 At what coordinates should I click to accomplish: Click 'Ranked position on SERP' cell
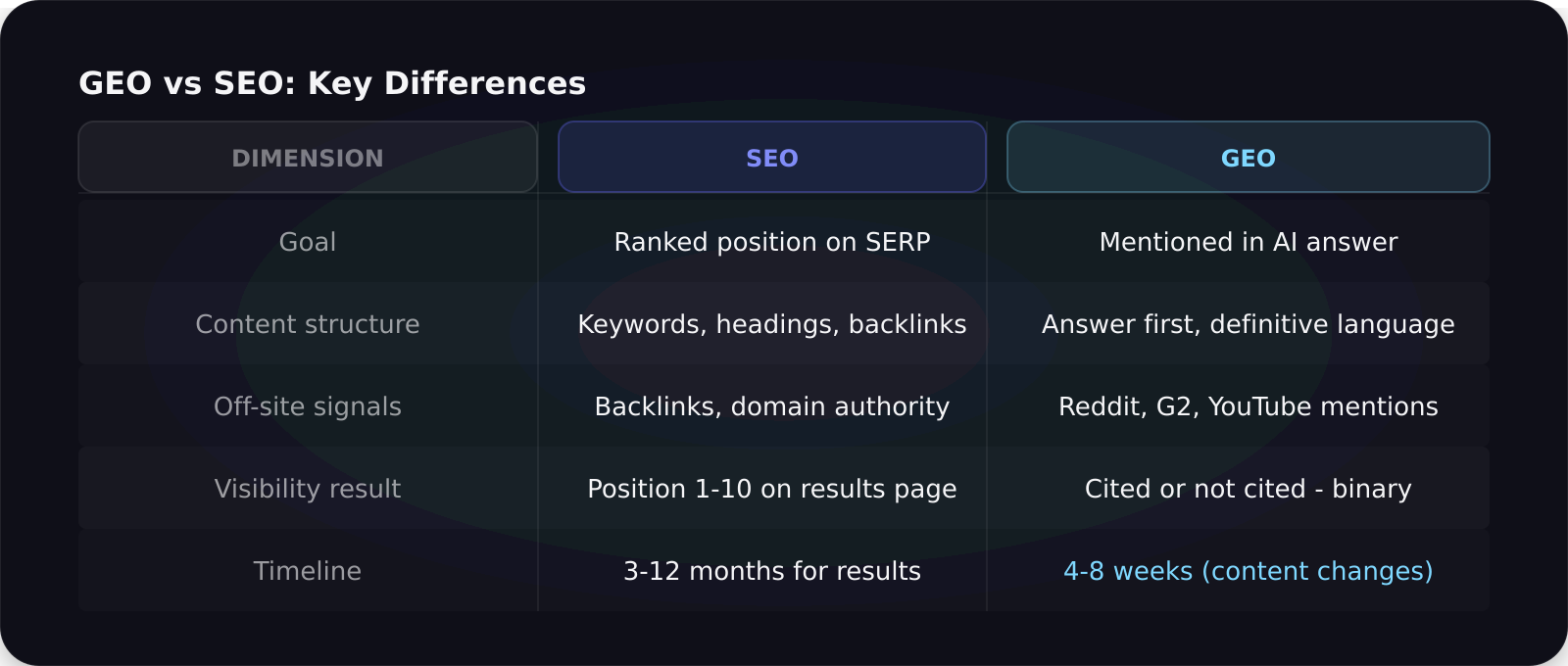(772, 242)
